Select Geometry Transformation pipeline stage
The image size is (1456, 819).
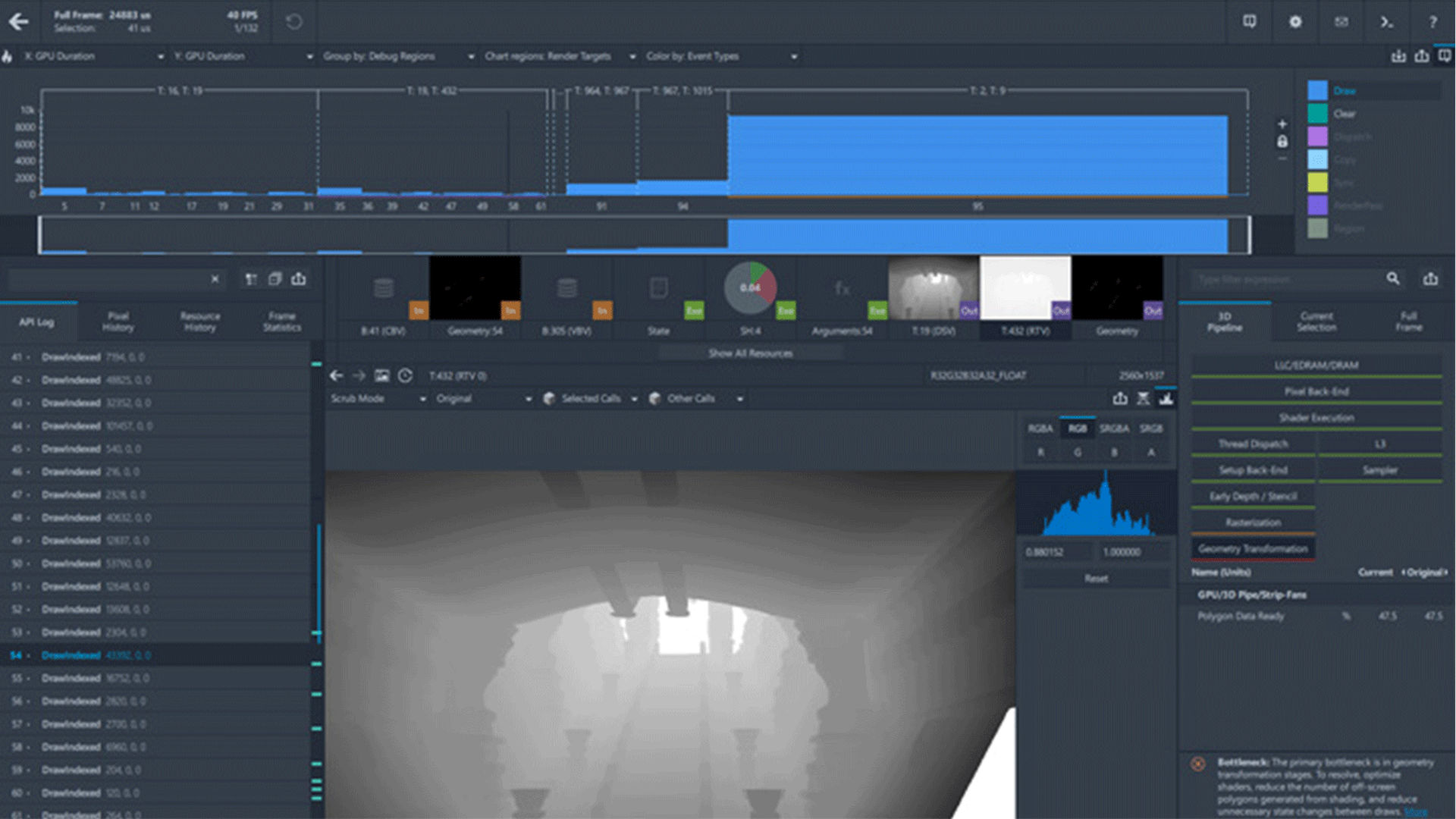[1253, 549]
